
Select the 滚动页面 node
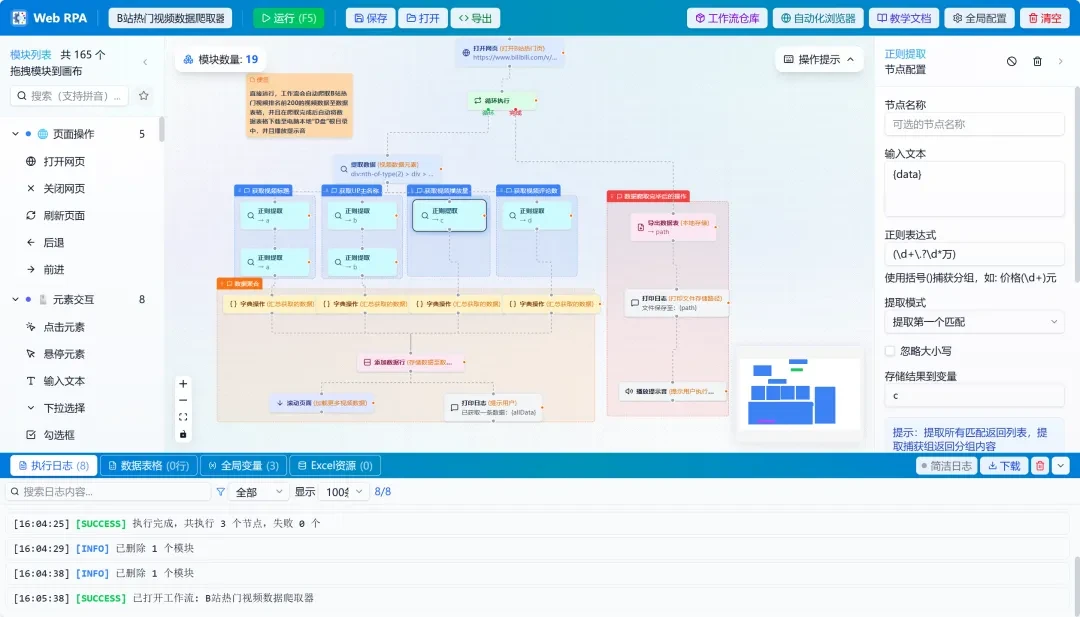tap(322, 403)
